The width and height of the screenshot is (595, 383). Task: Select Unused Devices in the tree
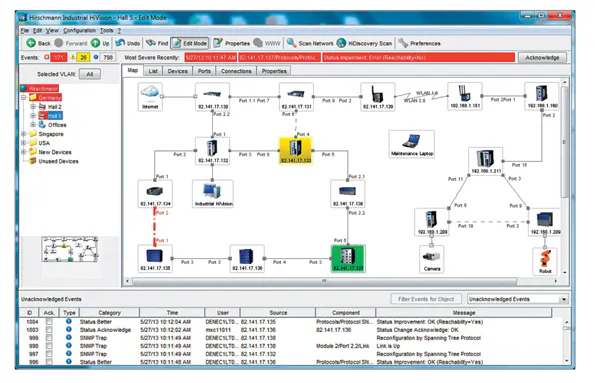(58, 161)
